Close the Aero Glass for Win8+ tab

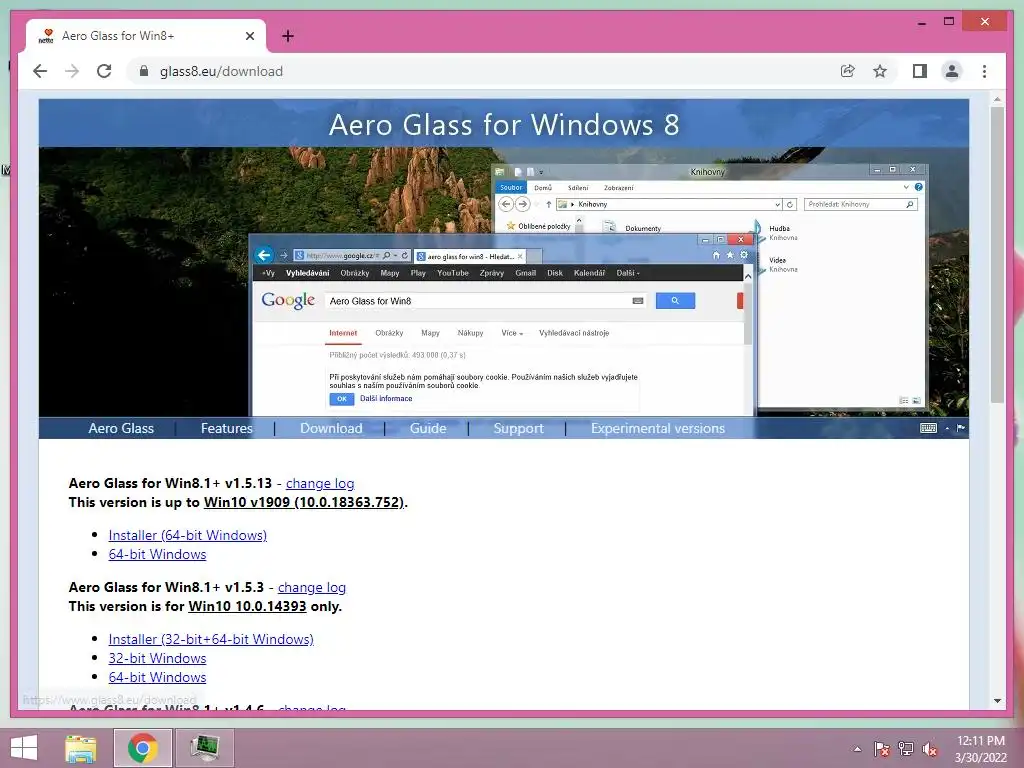249,36
